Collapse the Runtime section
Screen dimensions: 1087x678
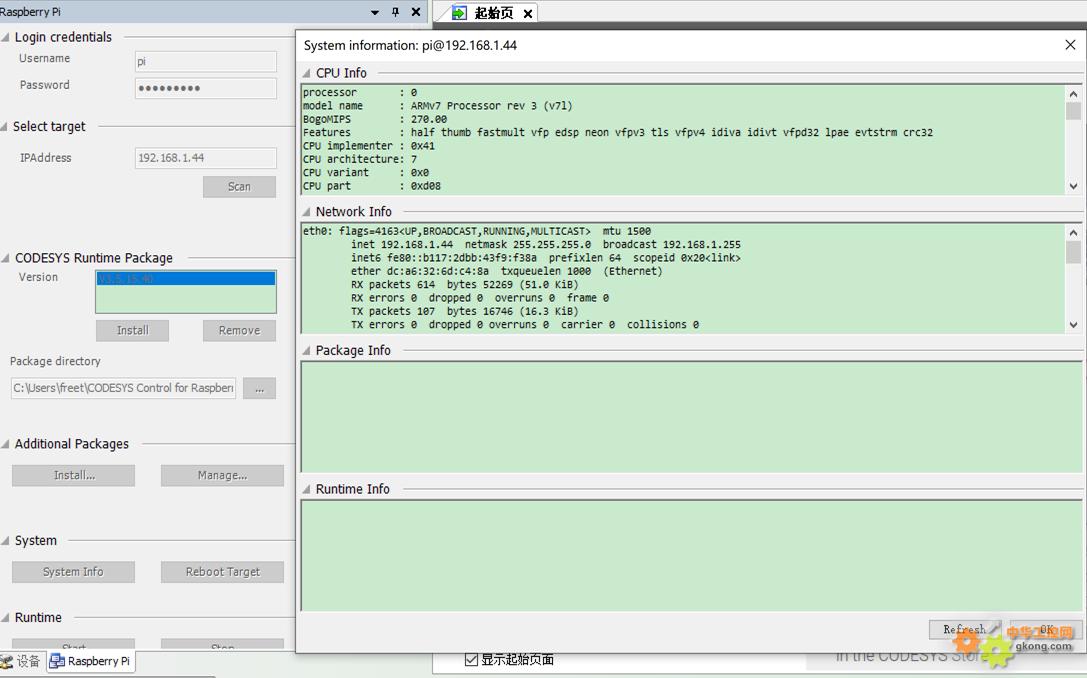(x=6, y=618)
